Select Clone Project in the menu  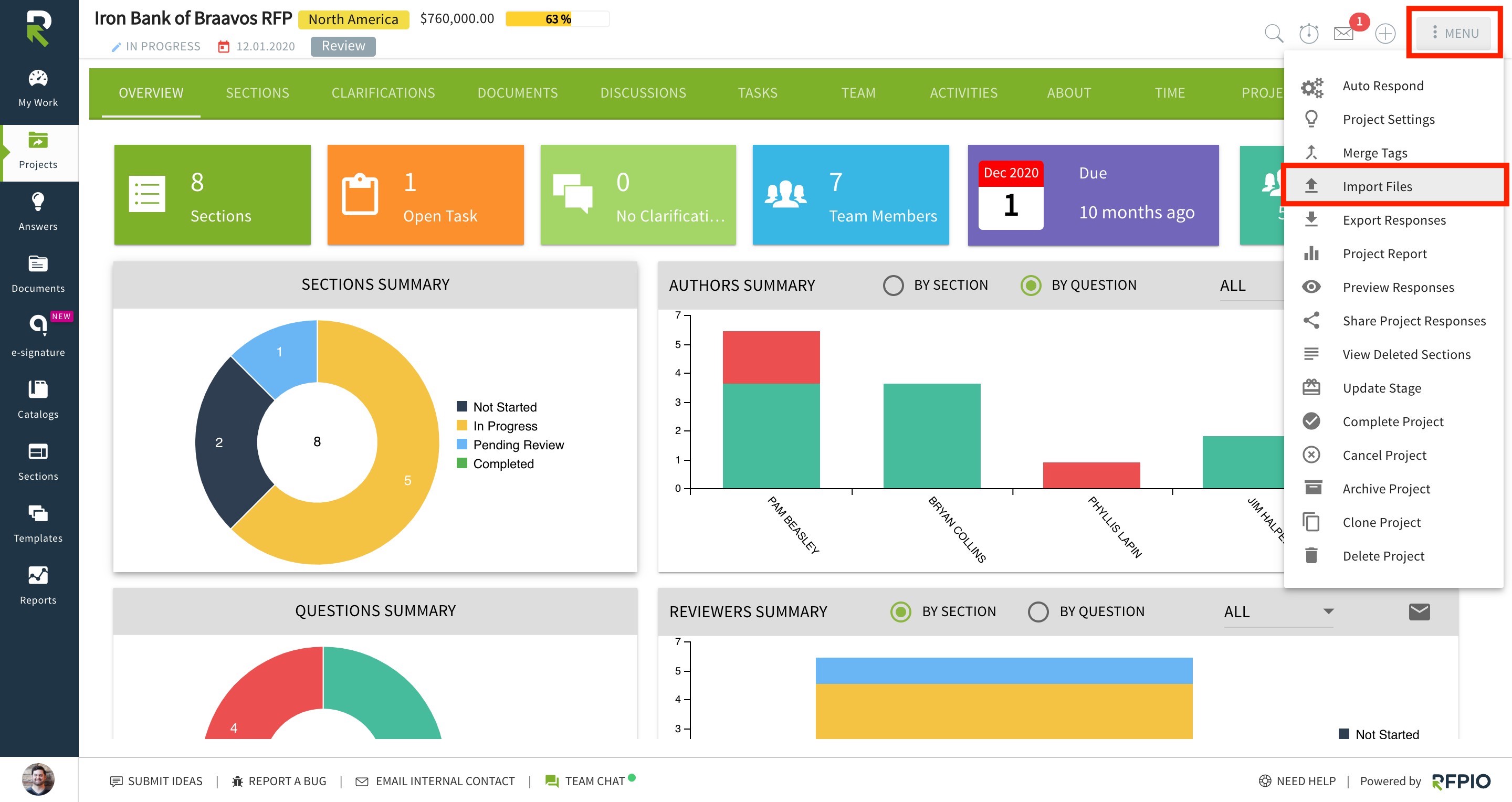click(1393, 522)
